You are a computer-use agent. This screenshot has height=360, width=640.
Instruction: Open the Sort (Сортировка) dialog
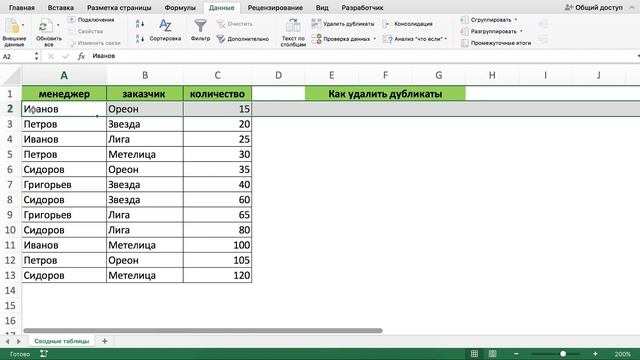[x=165, y=29]
